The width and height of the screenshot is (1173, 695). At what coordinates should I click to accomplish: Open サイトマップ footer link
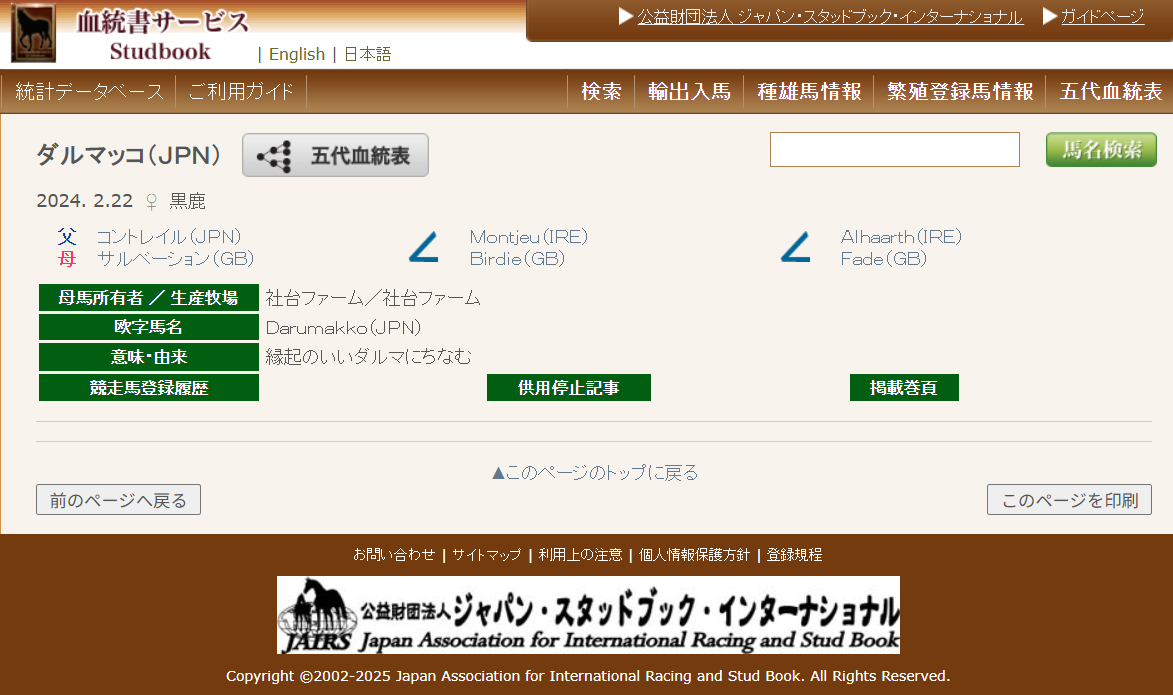coord(487,555)
